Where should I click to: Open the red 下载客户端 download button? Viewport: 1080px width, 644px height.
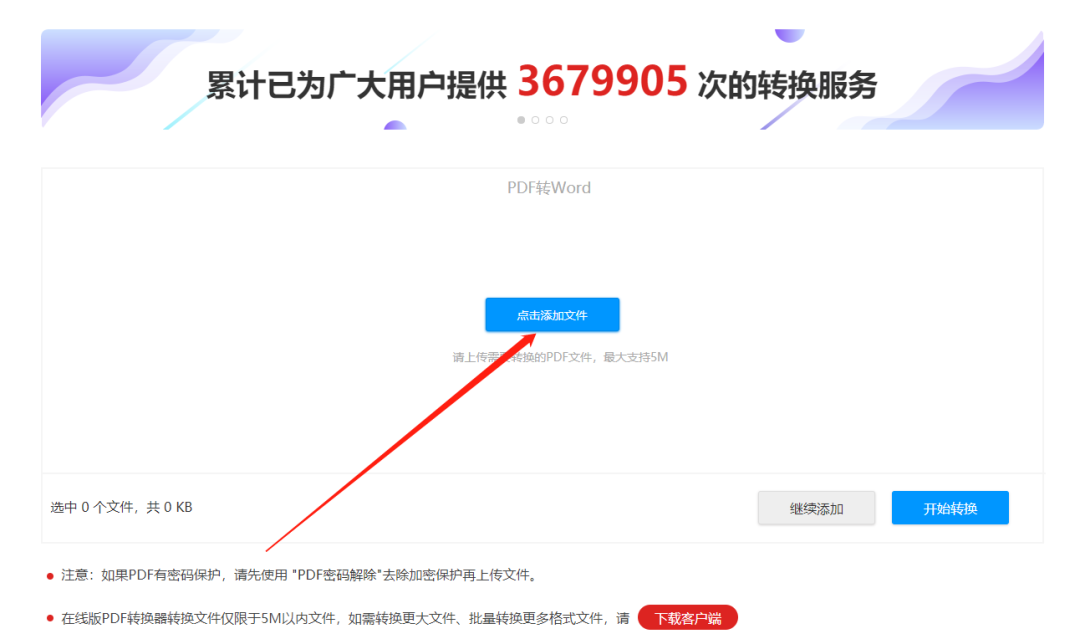coord(687,618)
